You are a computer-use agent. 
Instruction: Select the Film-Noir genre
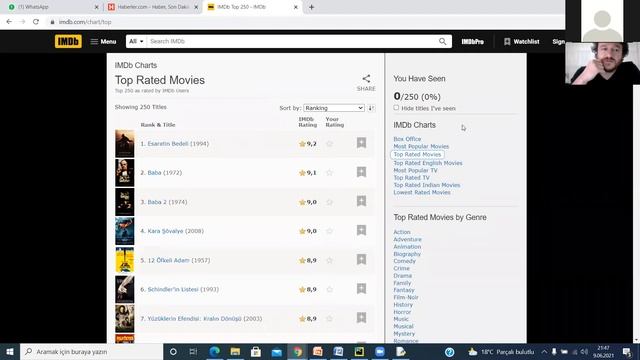point(406,297)
